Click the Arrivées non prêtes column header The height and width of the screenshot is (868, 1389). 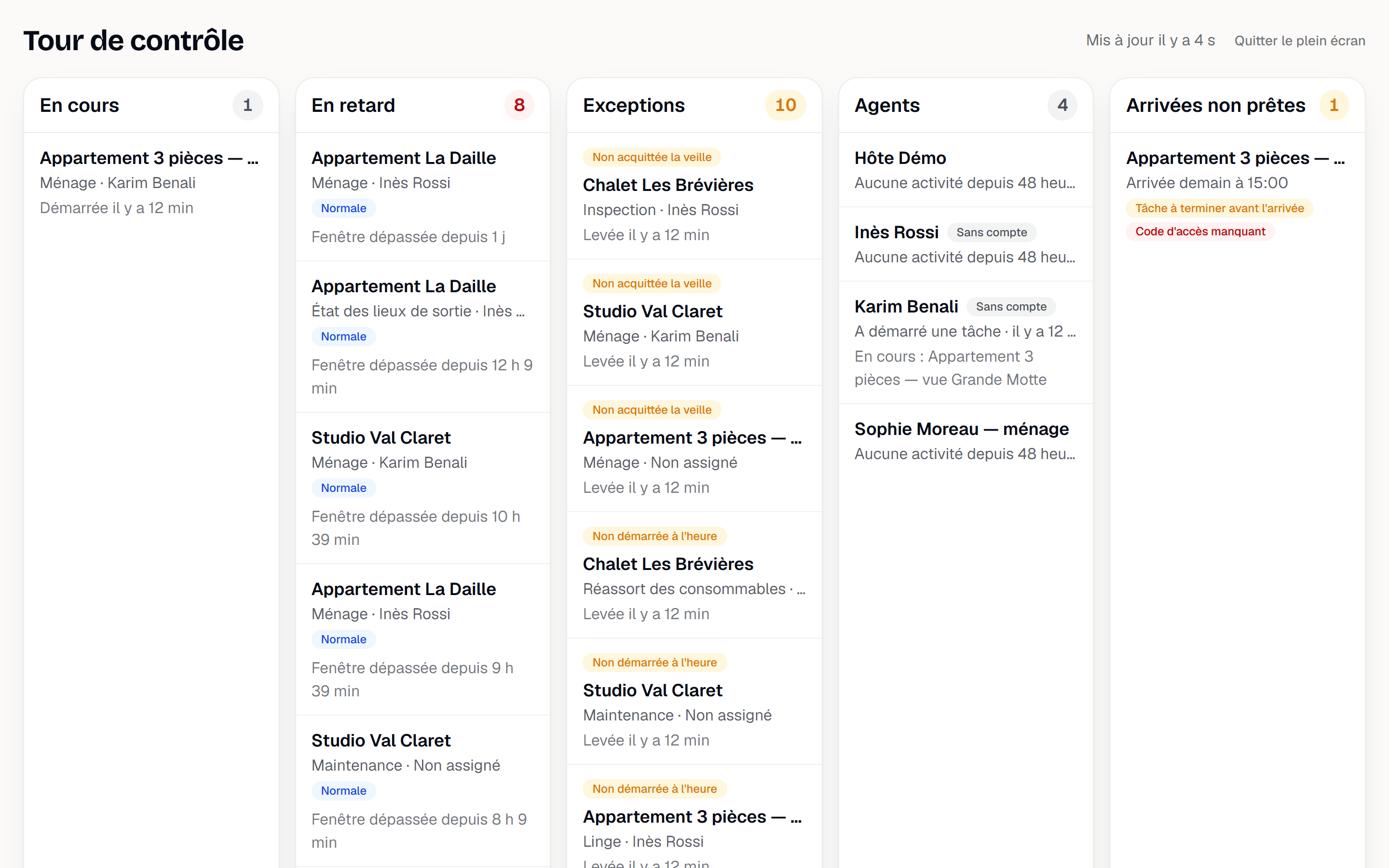(x=1216, y=105)
